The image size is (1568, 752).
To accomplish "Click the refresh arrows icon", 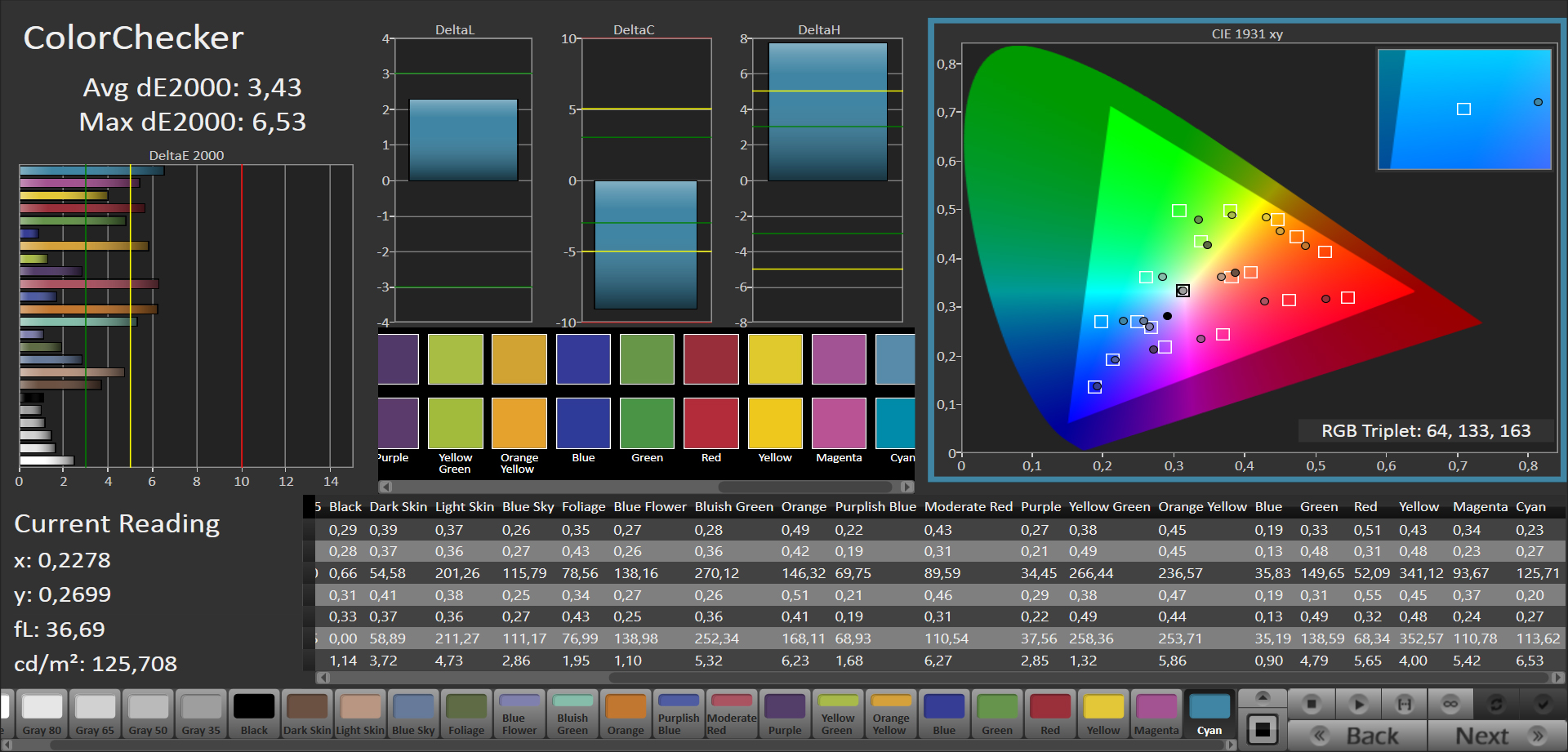I will tap(1496, 704).
